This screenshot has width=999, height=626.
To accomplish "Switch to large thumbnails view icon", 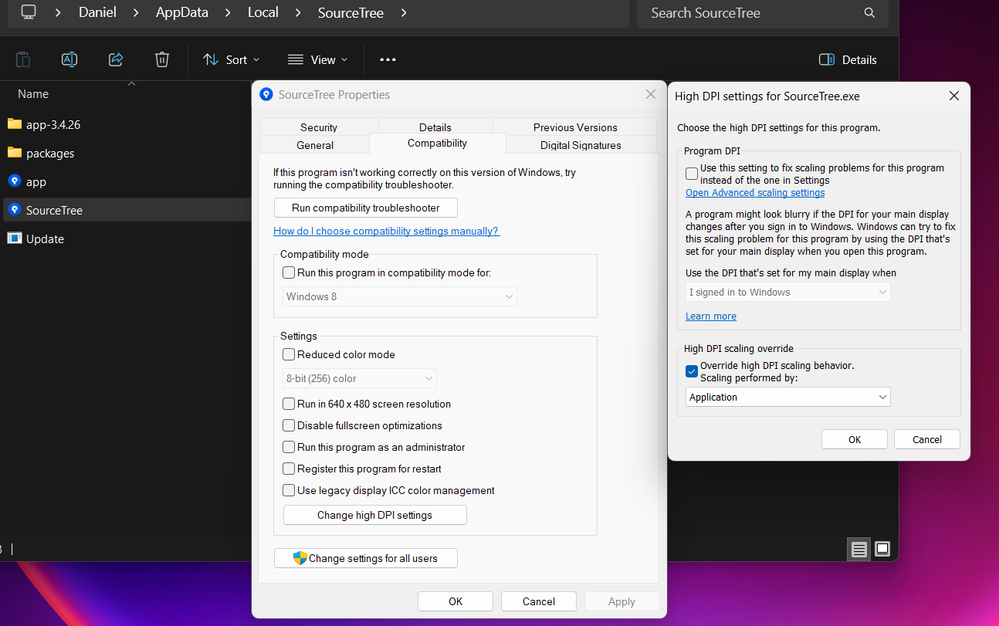I will click(x=882, y=549).
